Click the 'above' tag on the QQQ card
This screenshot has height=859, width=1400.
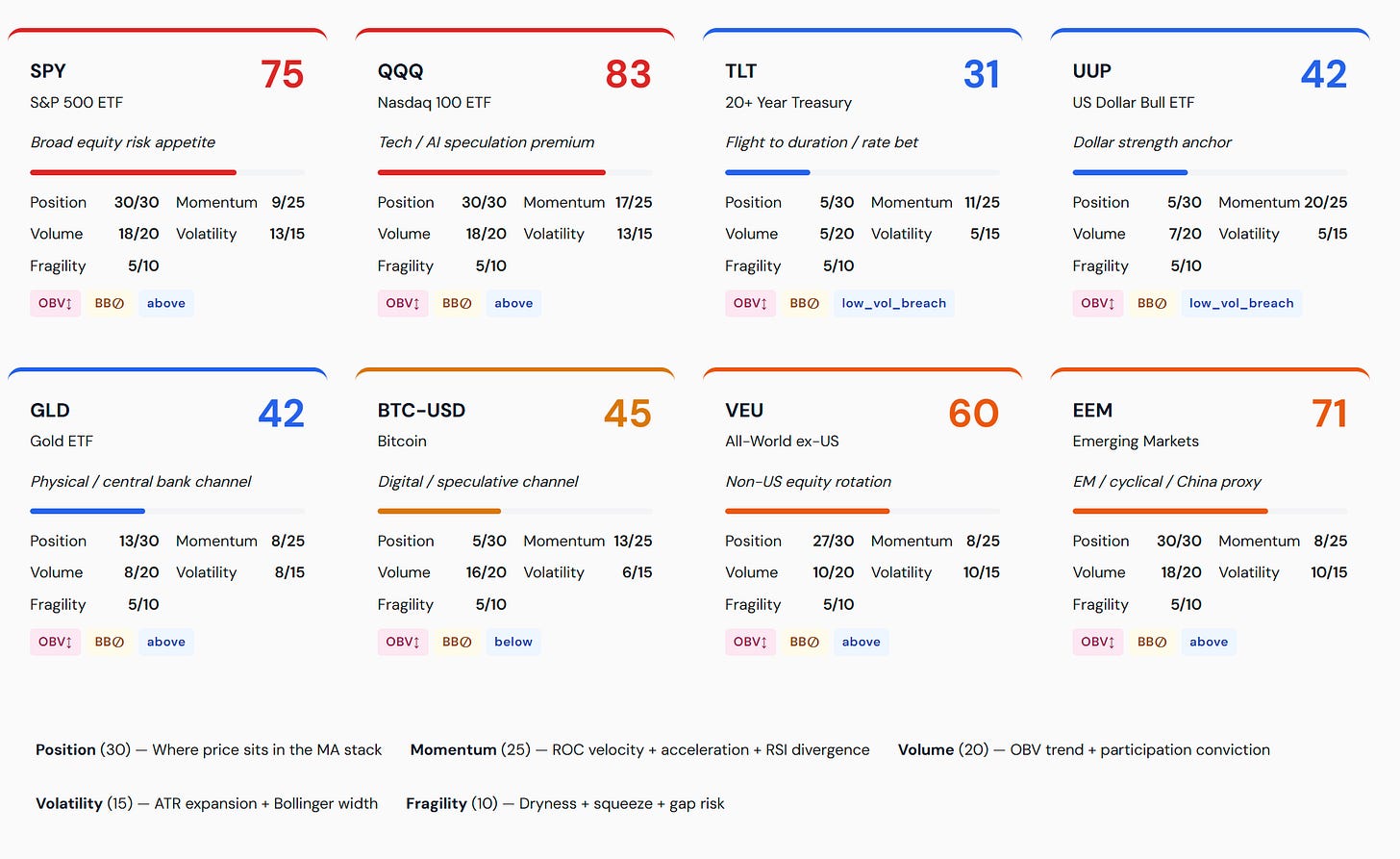click(x=513, y=303)
